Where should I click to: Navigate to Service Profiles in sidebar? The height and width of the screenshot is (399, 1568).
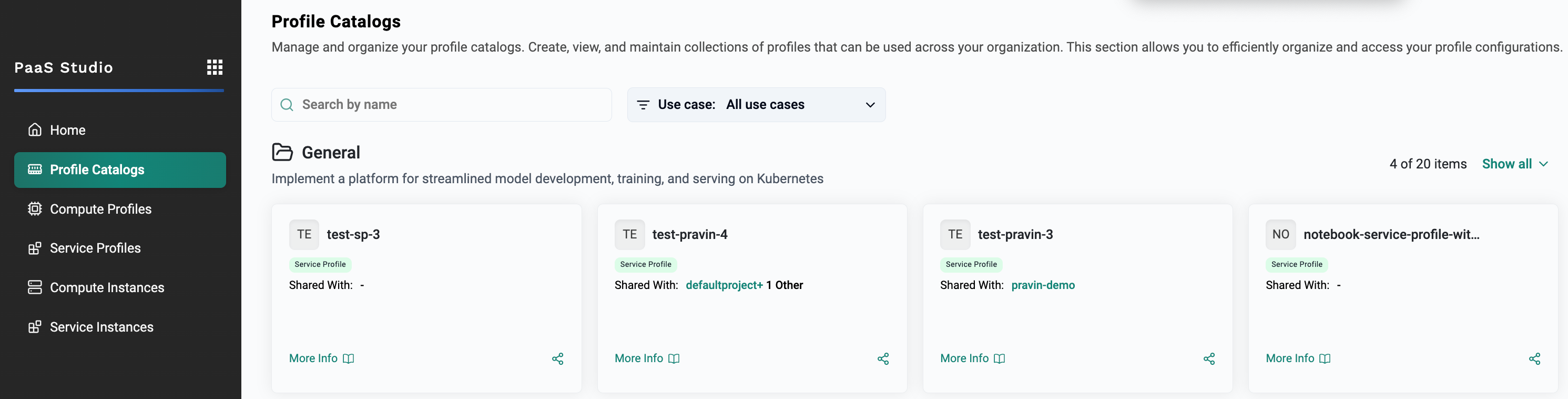pos(95,248)
